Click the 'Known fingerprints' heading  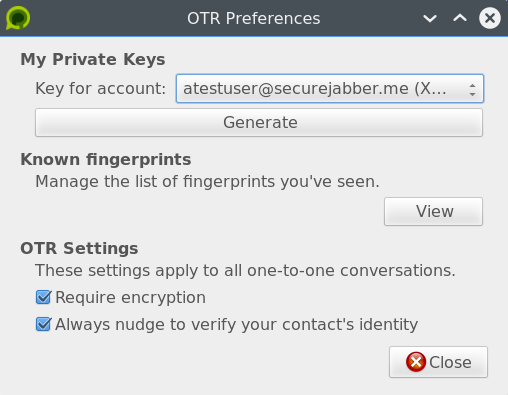(106, 159)
